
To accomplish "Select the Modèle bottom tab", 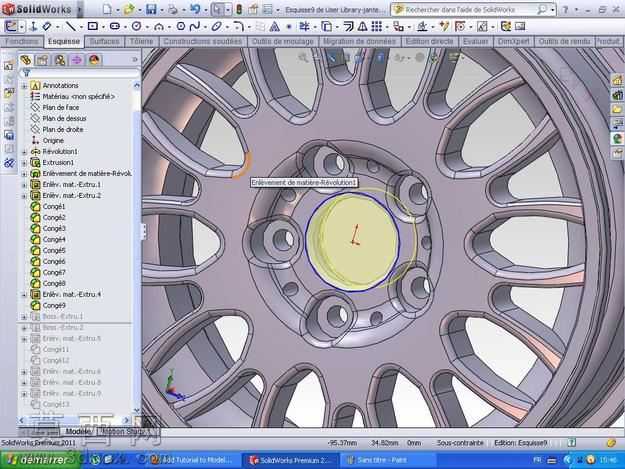I will 78,431.
